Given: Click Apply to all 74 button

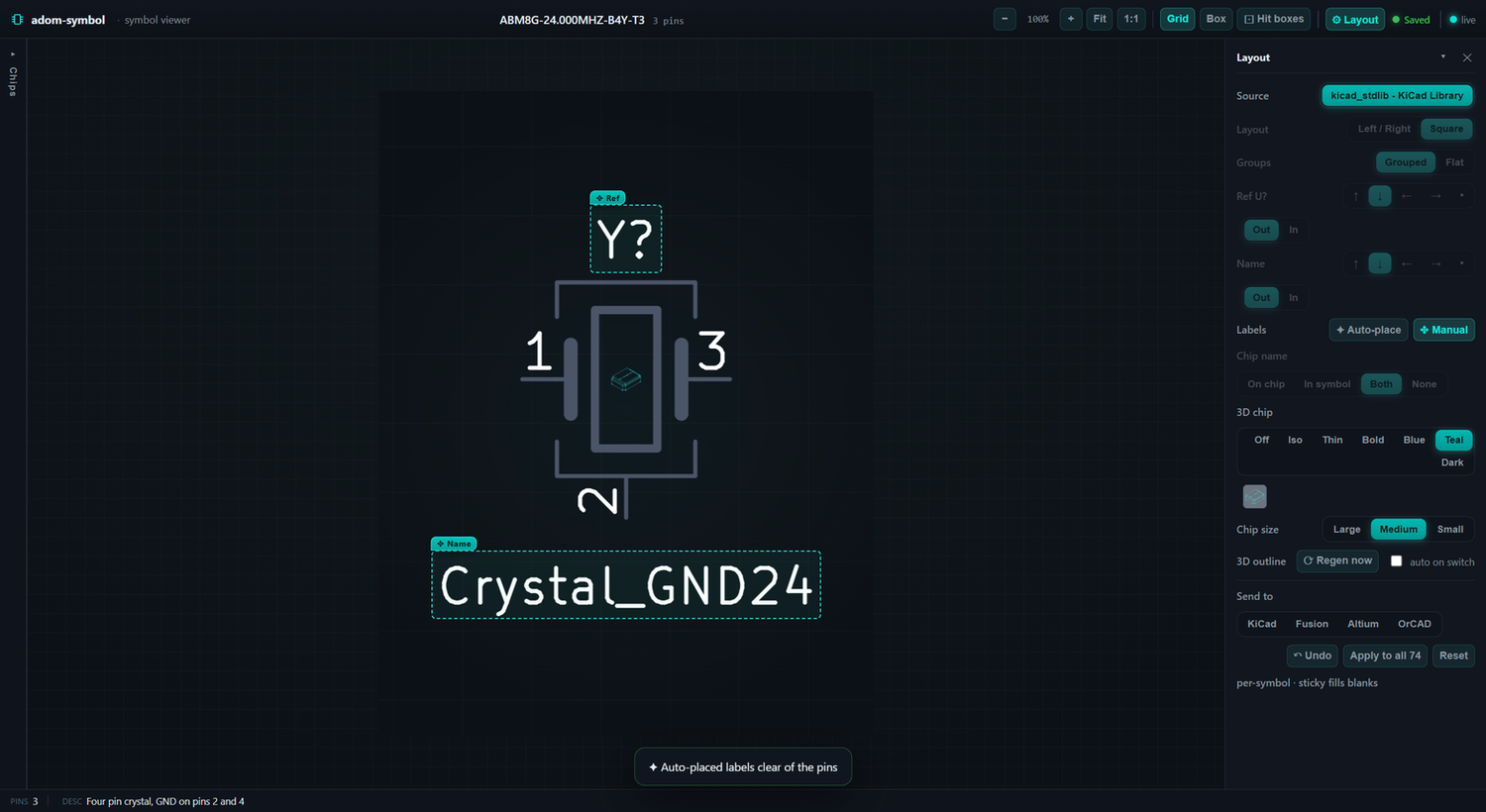Looking at the screenshot, I should point(1385,656).
